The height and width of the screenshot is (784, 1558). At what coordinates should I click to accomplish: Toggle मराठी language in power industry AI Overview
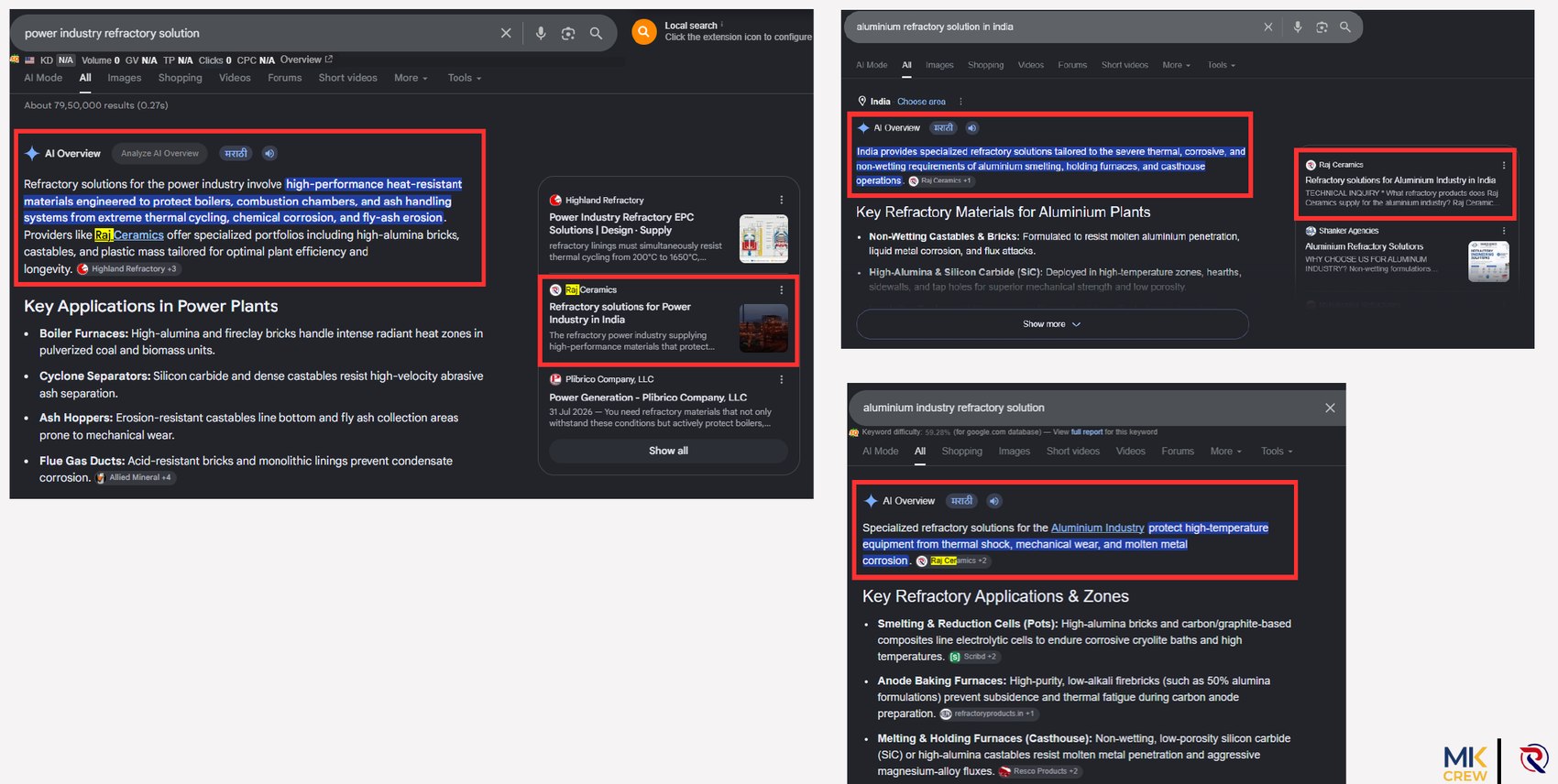[x=236, y=153]
